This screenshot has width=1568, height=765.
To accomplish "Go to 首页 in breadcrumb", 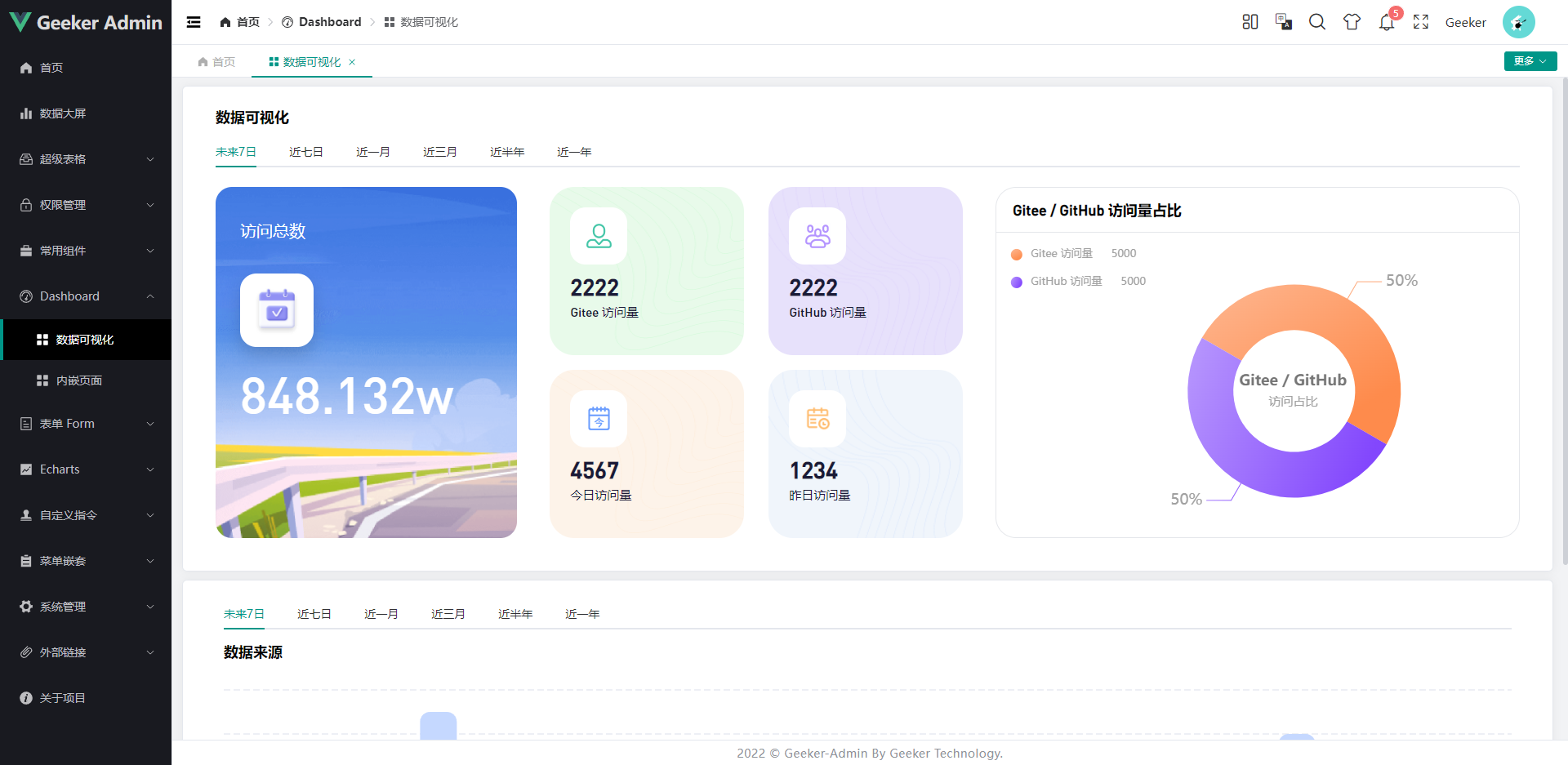I will coord(239,22).
